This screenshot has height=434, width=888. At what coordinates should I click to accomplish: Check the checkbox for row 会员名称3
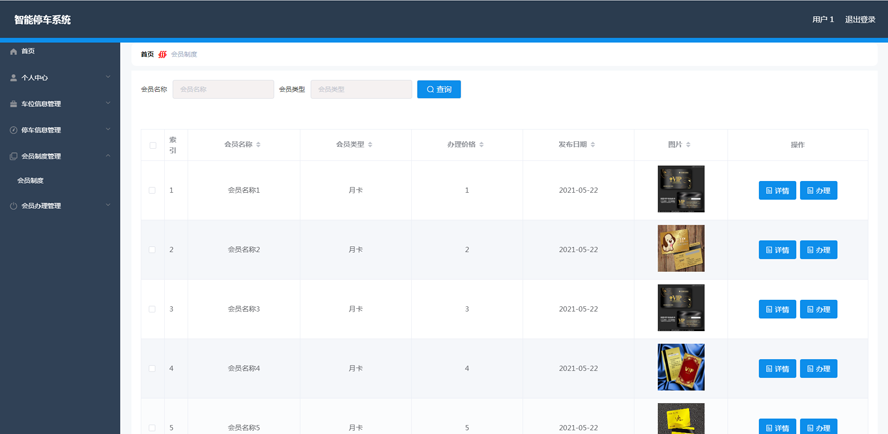point(153,309)
